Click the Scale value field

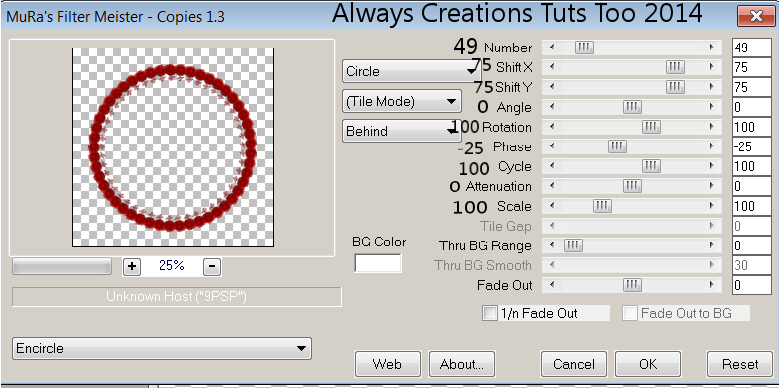coord(752,206)
